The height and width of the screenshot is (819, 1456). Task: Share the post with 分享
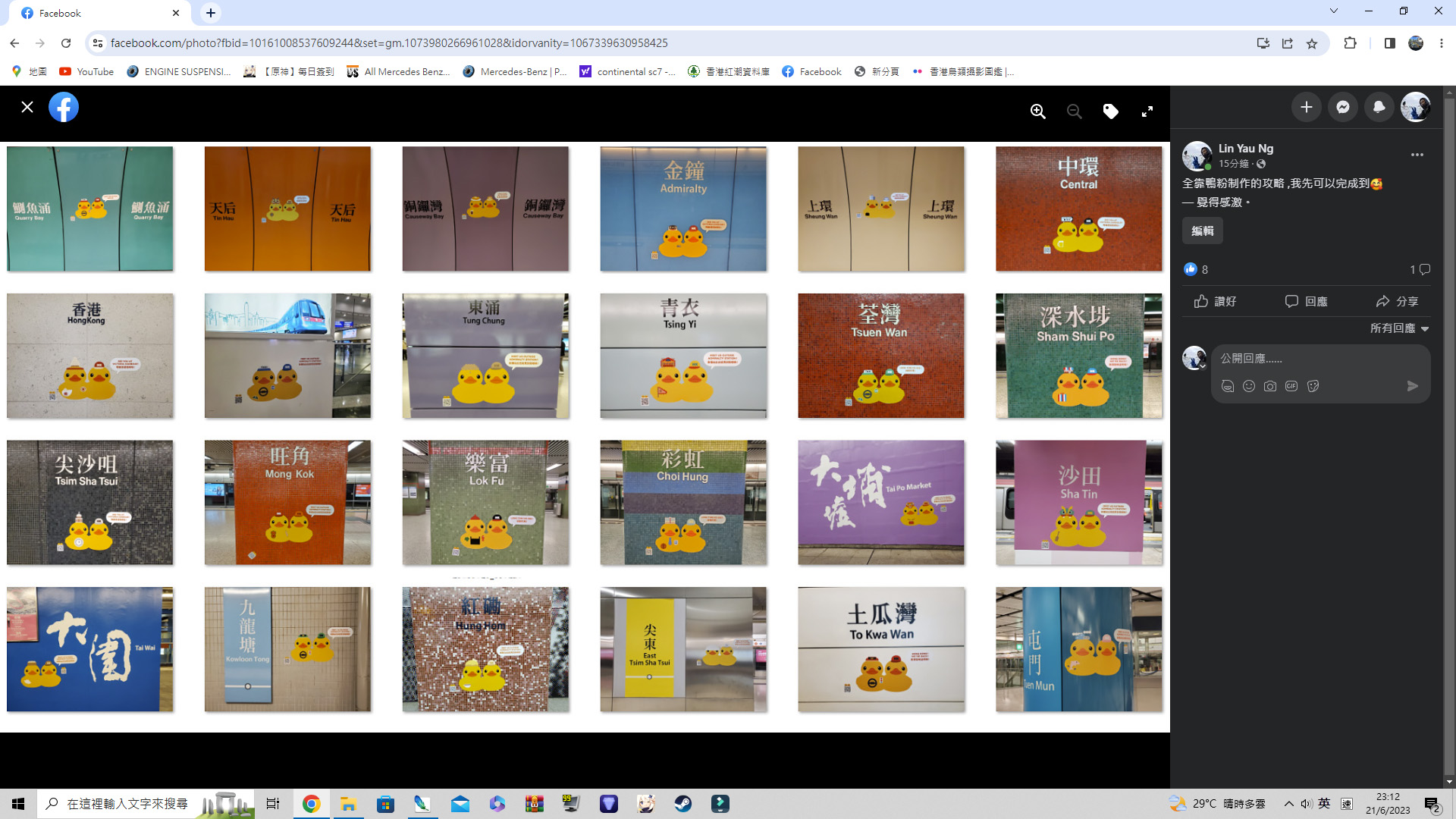coord(1398,302)
